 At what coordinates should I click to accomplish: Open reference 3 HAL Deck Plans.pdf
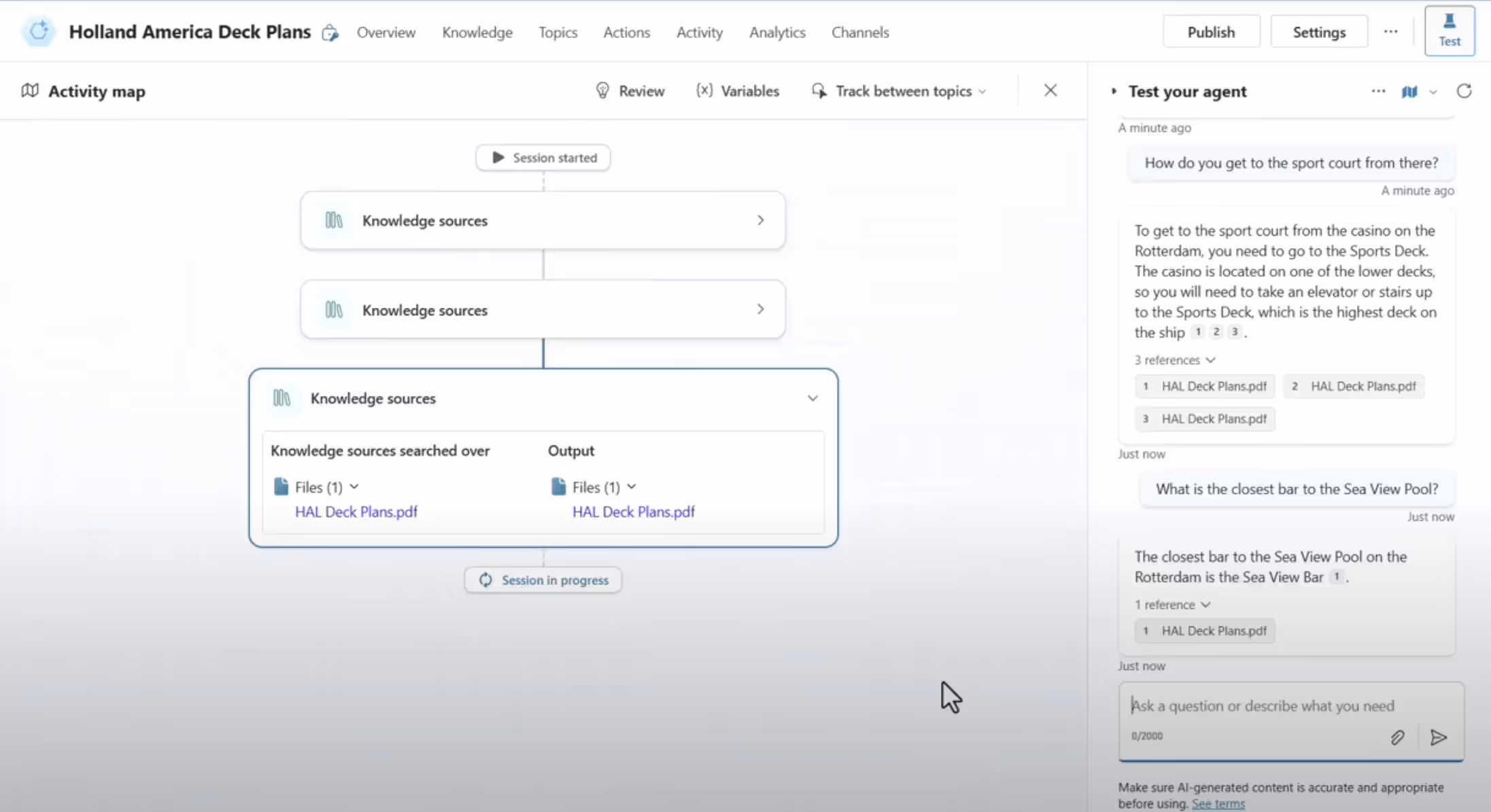[1205, 419]
